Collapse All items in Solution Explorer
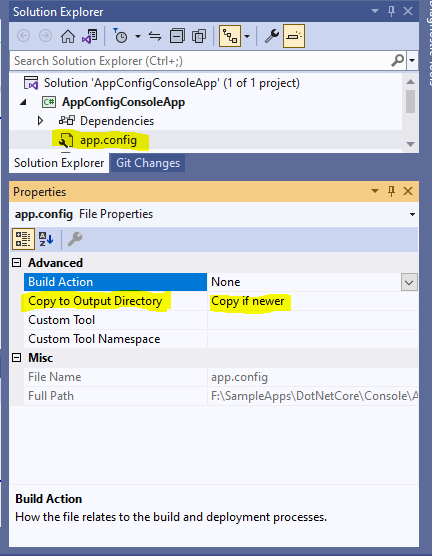 (x=177, y=36)
